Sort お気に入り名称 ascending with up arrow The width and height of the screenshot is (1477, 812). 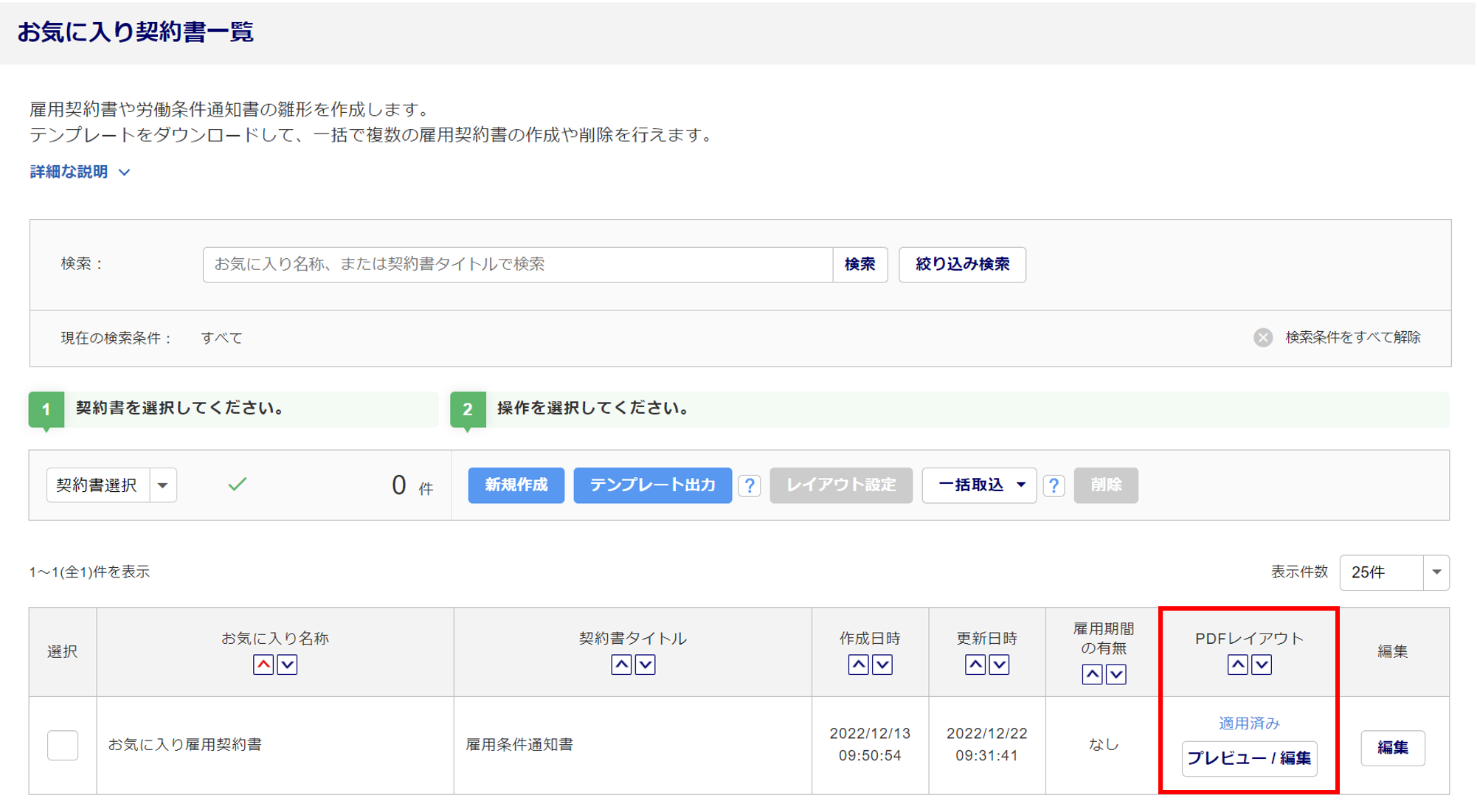(x=263, y=664)
